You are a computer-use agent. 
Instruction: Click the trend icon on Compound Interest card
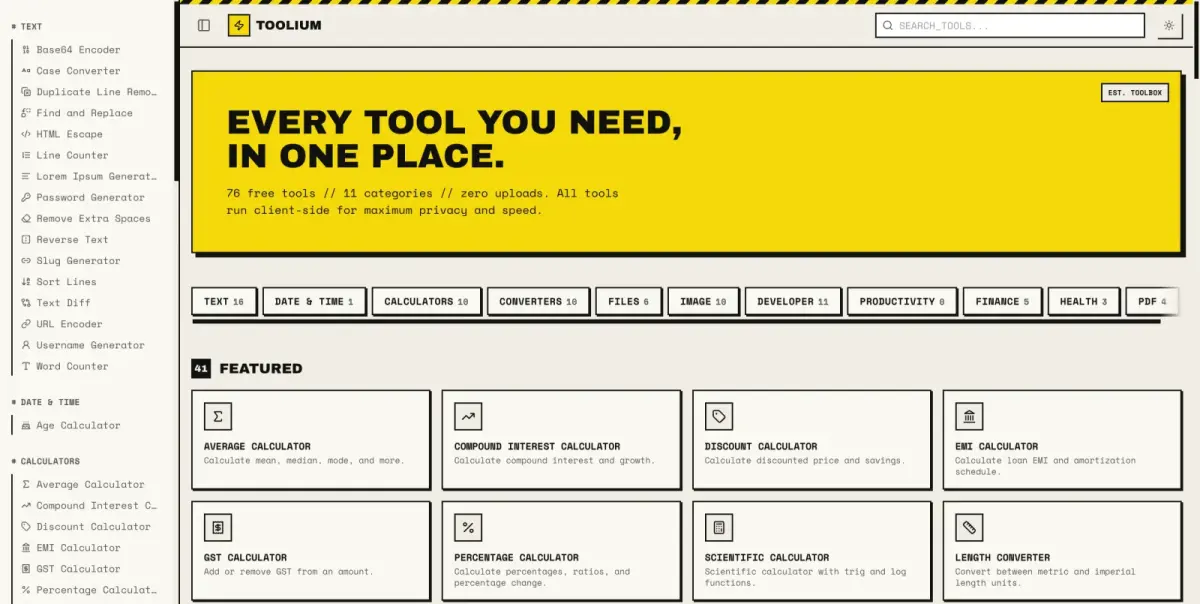coord(468,416)
